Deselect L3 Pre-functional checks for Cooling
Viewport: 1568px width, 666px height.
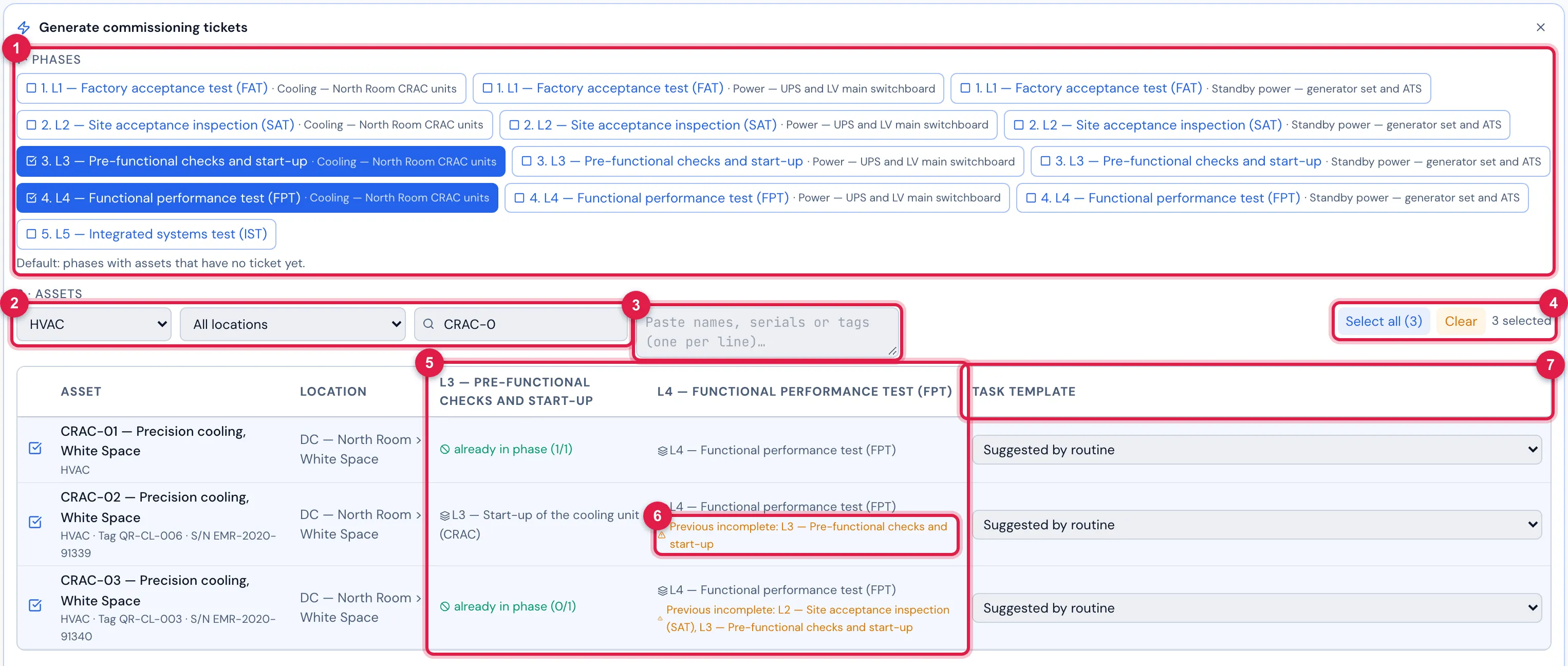coord(260,161)
